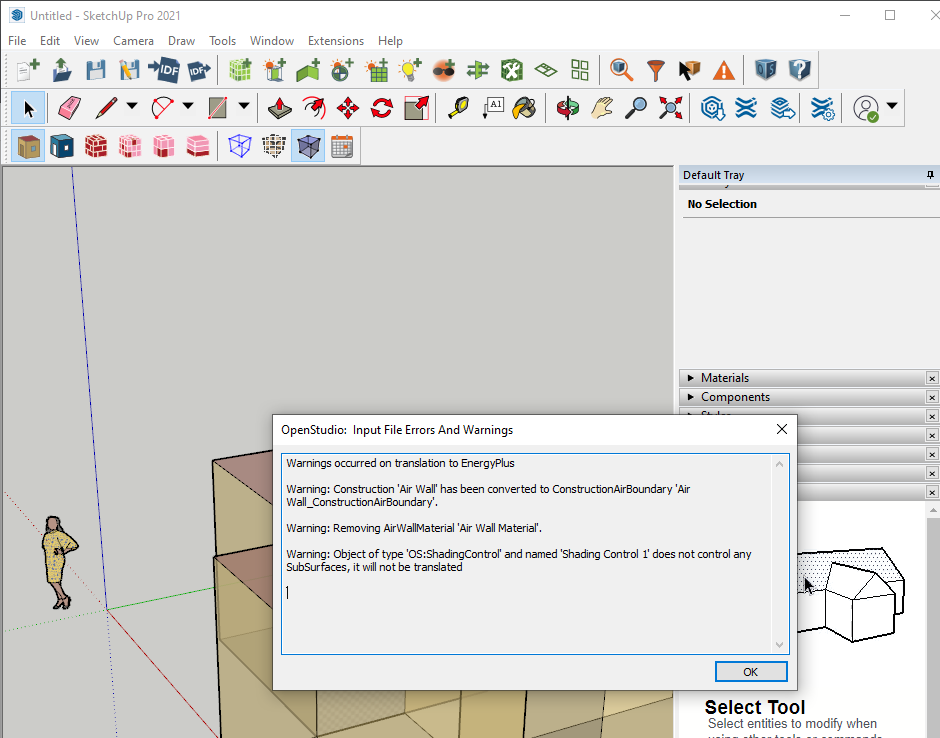Activate the Paint Bucket tool
940x738 pixels.
click(x=525, y=109)
